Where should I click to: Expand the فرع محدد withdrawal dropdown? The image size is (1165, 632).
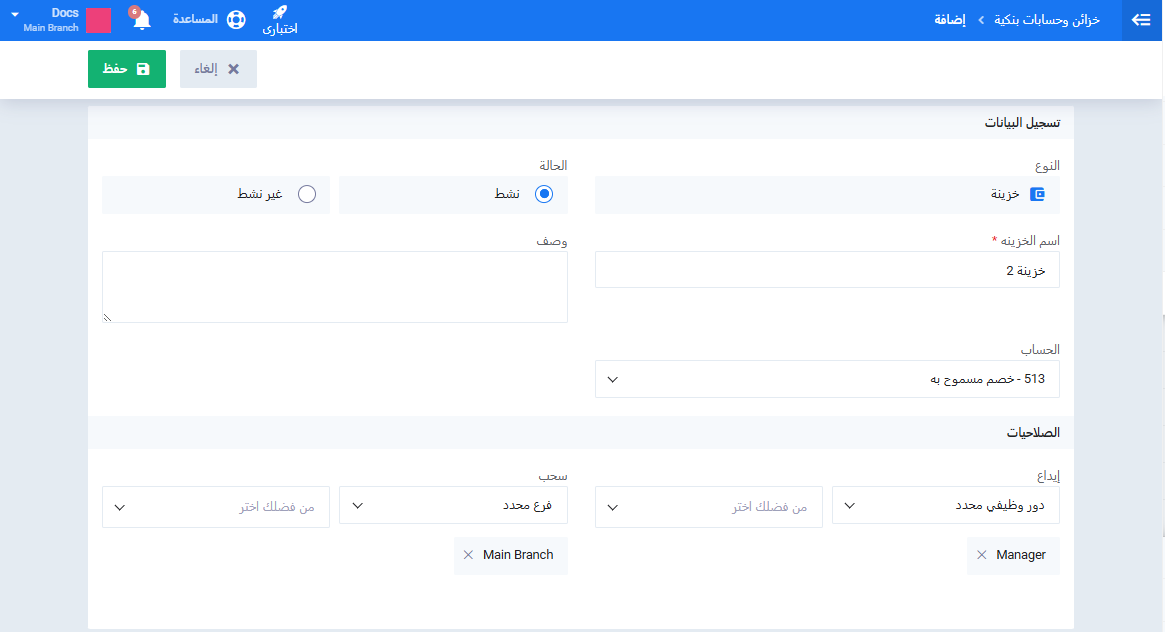[453, 506]
